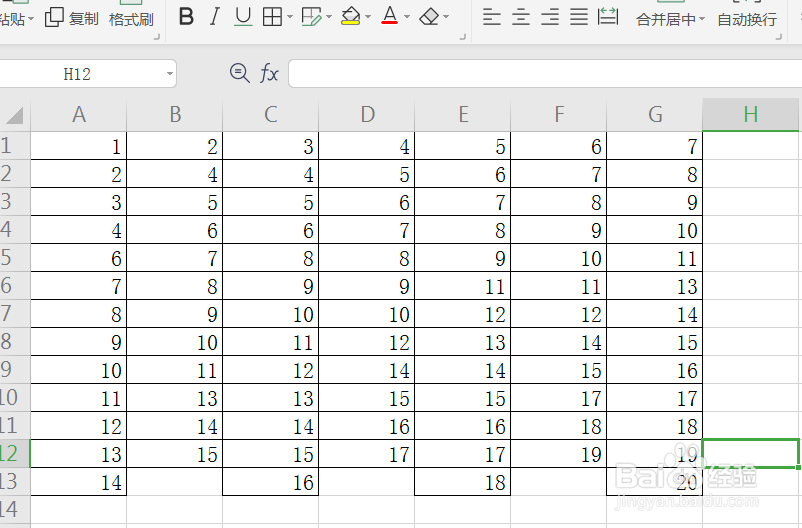Apply cell borders icon
Viewport: 802px width, 528px height.
point(272,17)
